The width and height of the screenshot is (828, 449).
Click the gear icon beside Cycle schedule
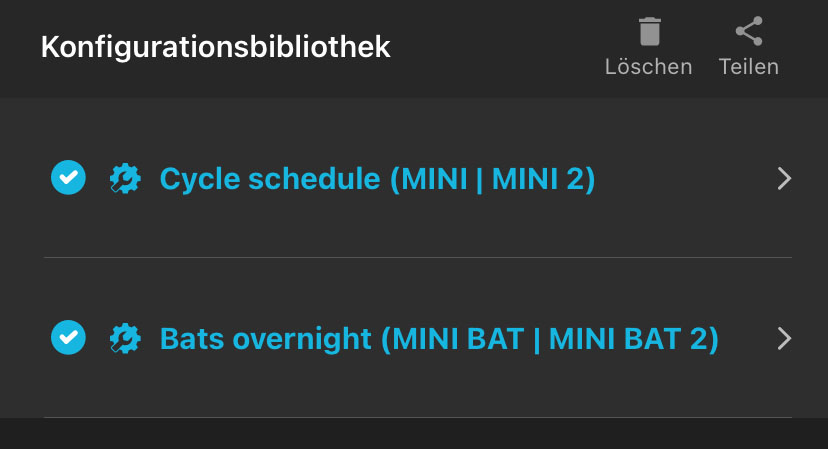click(125, 179)
